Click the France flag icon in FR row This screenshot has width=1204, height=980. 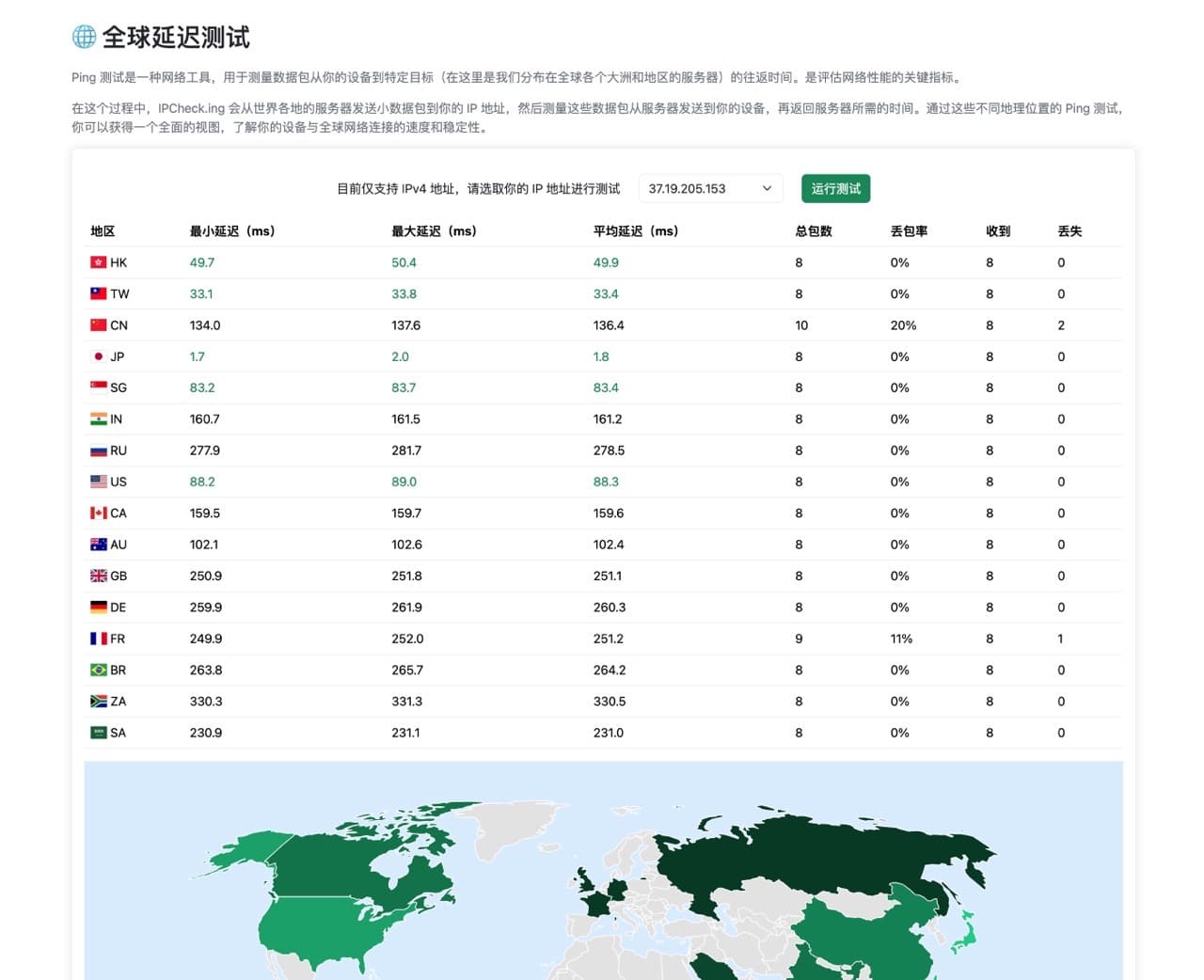[98, 639]
